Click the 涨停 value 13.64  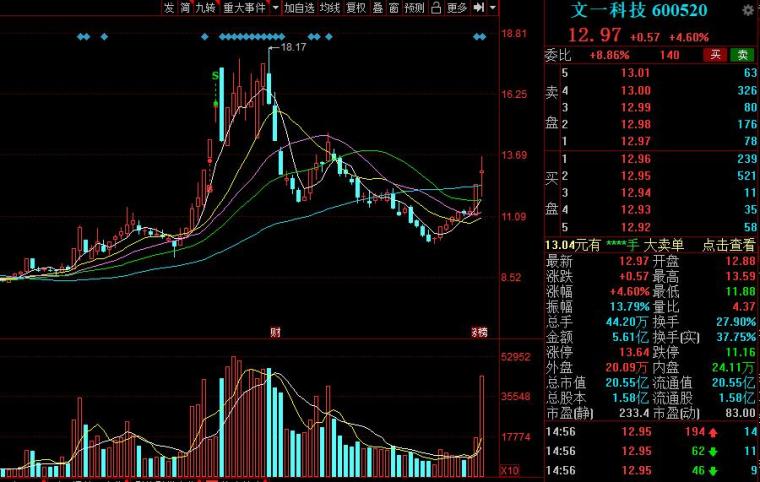634,352
